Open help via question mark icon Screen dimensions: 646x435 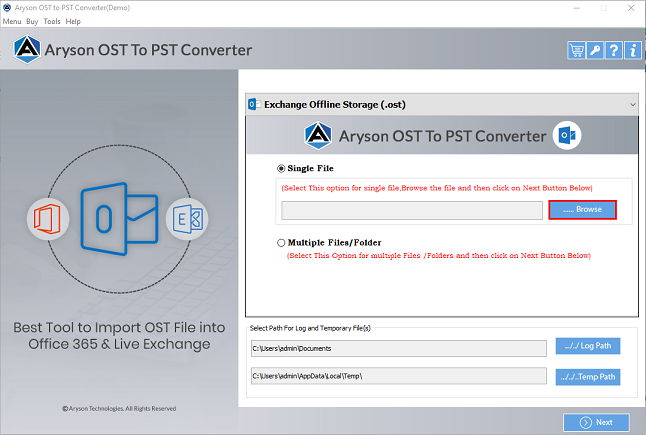[x=612, y=50]
